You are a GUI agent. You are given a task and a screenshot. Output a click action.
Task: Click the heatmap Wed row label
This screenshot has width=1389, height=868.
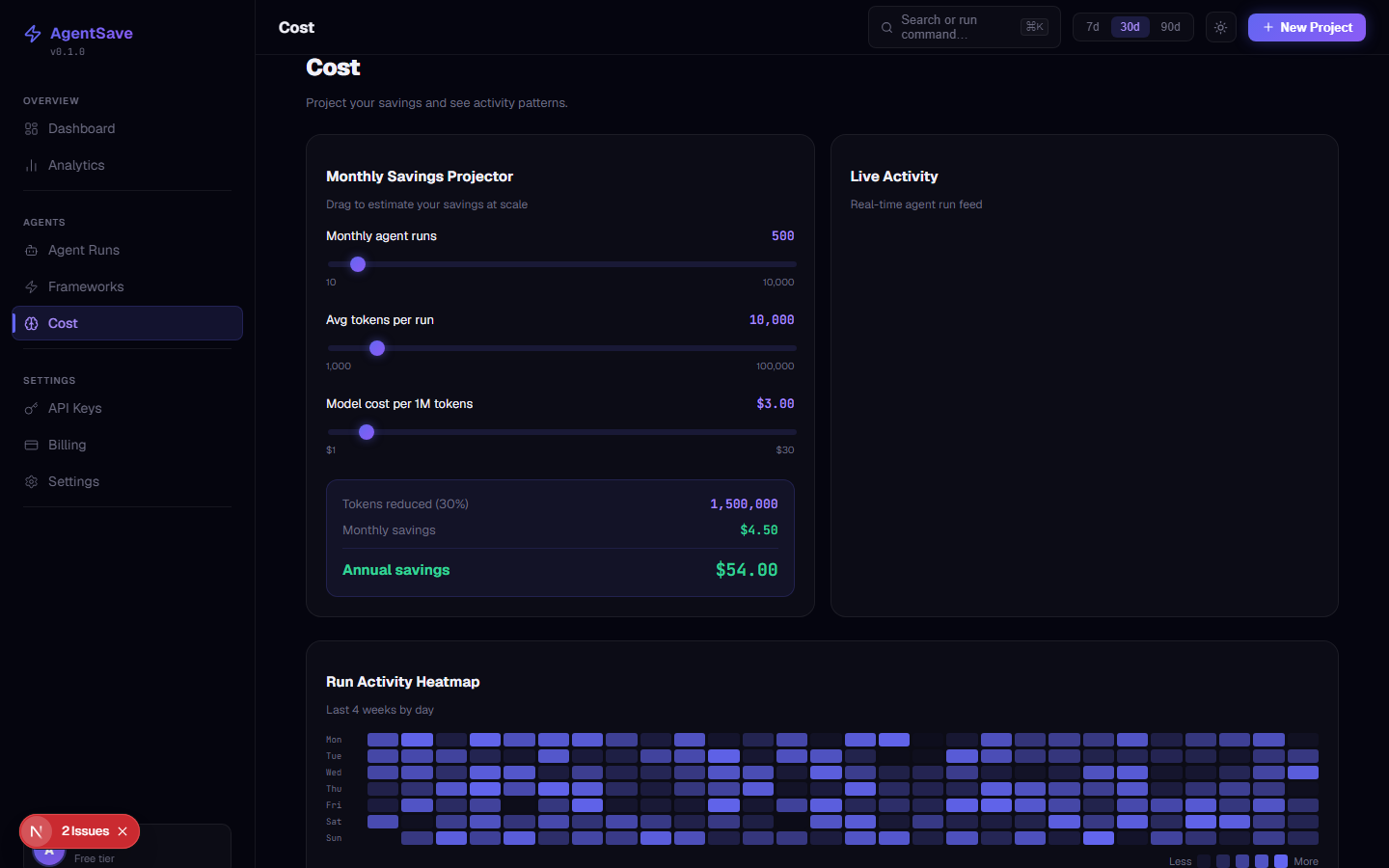[334, 773]
